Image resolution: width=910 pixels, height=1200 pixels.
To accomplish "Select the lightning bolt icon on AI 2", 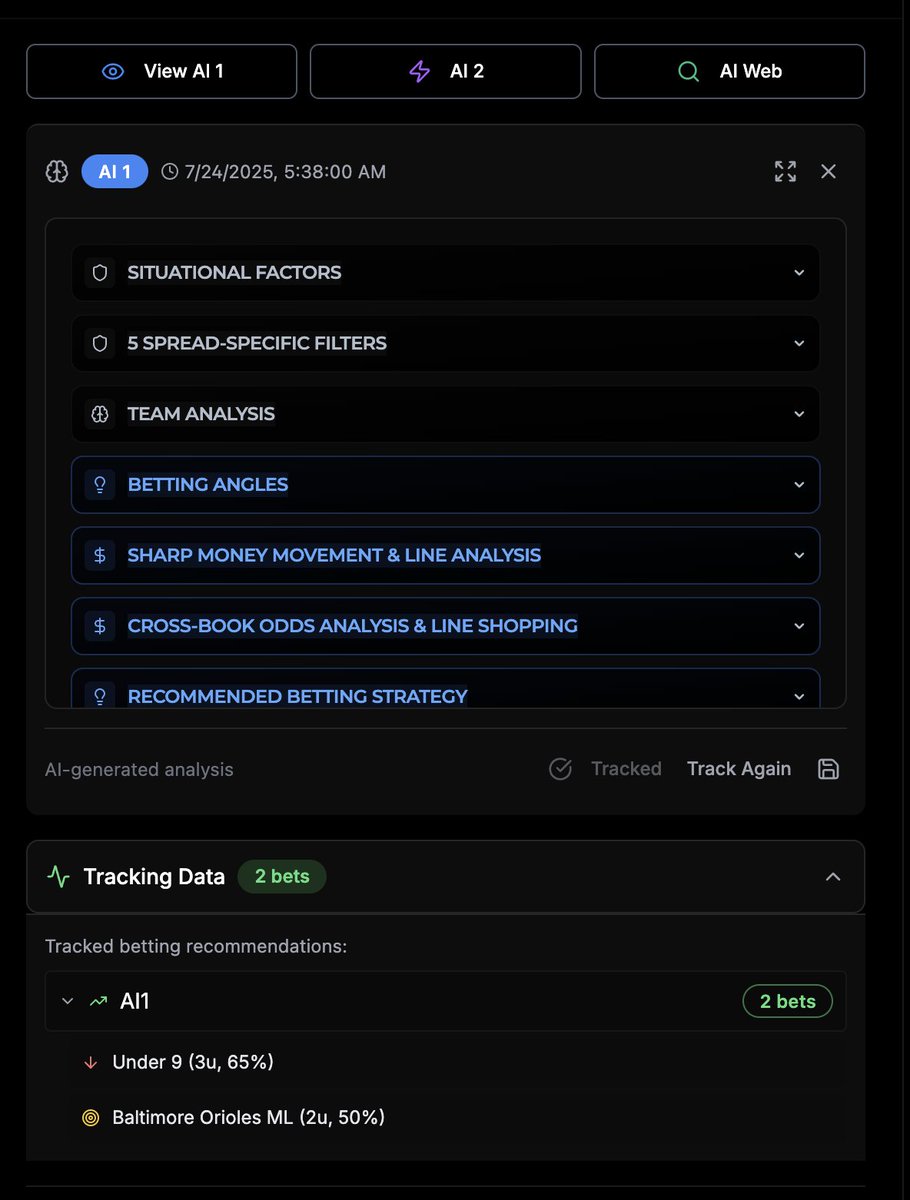I will 419,71.
